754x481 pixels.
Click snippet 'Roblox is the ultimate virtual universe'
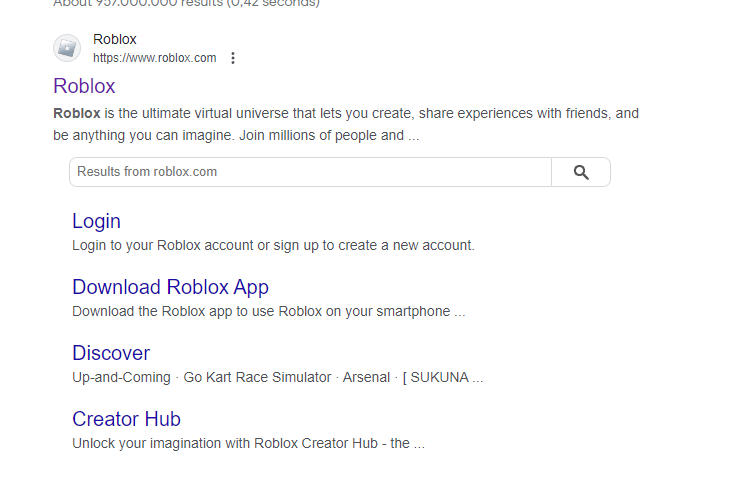(x=171, y=114)
